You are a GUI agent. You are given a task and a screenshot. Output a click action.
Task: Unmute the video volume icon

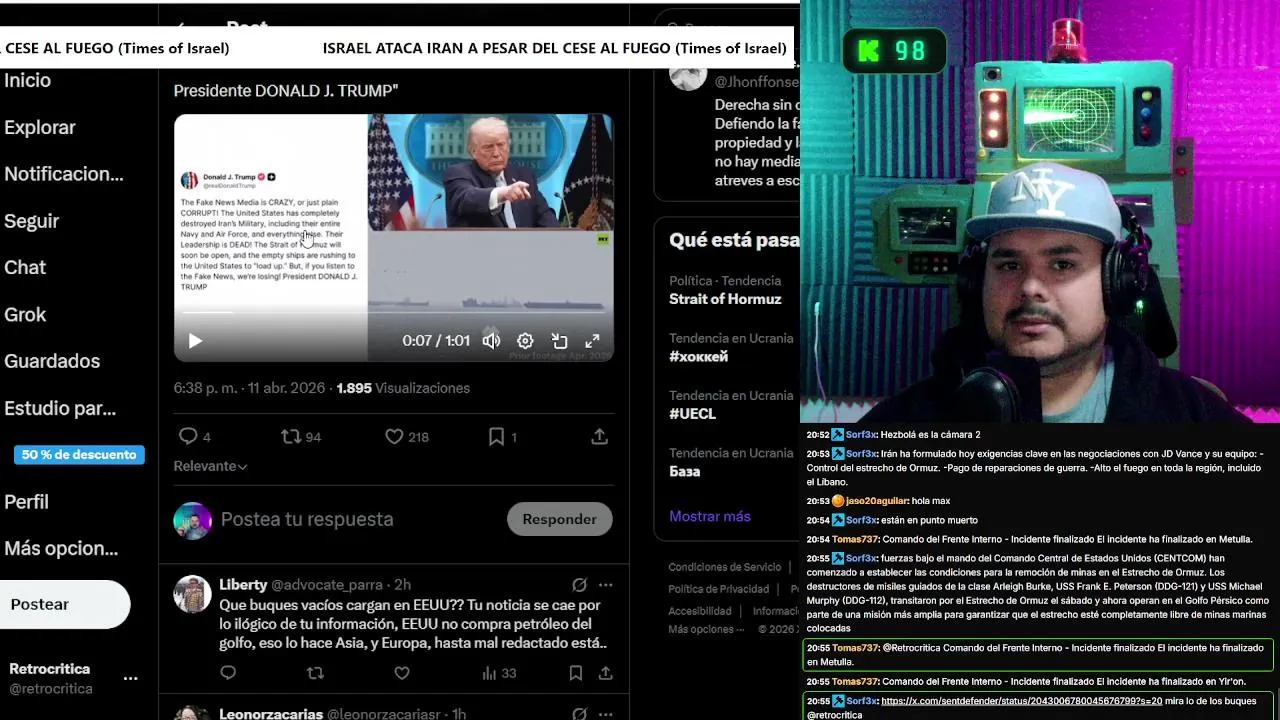[x=491, y=341]
